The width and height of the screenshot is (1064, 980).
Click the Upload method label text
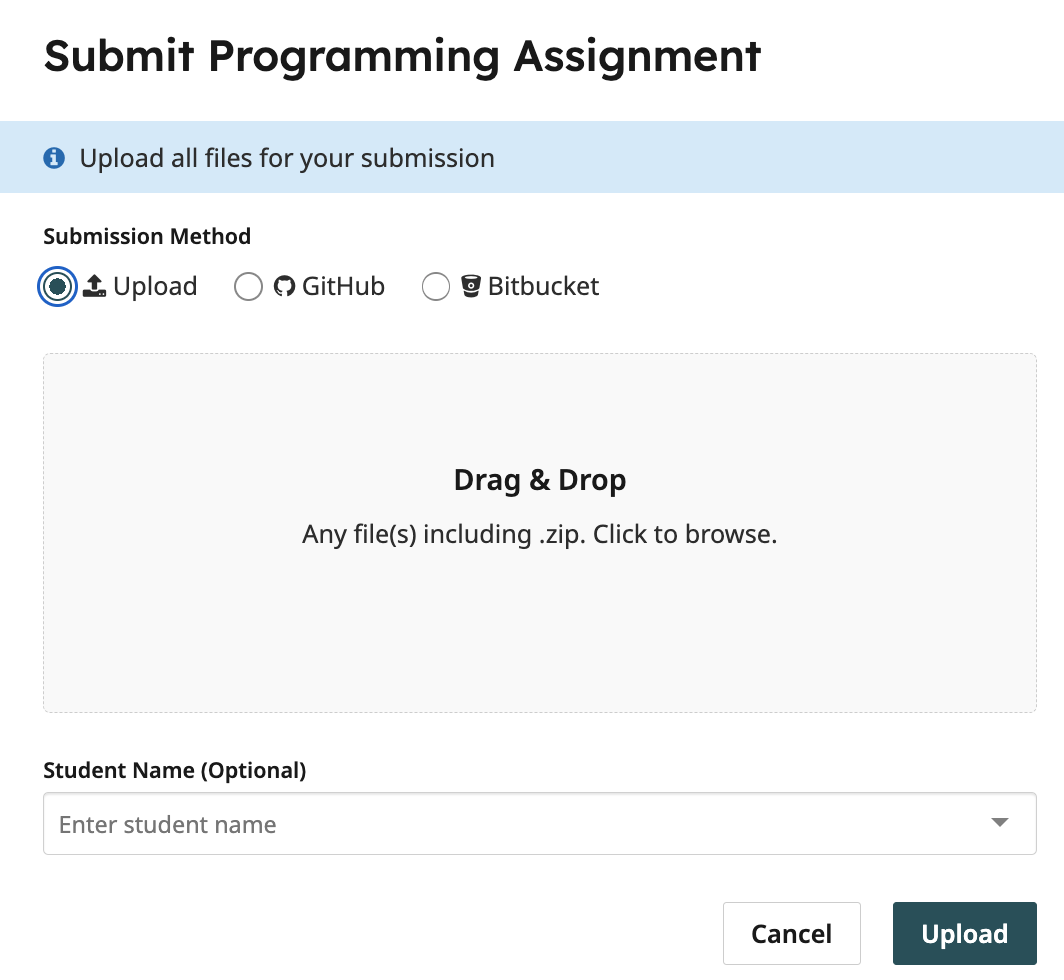click(x=155, y=287)
